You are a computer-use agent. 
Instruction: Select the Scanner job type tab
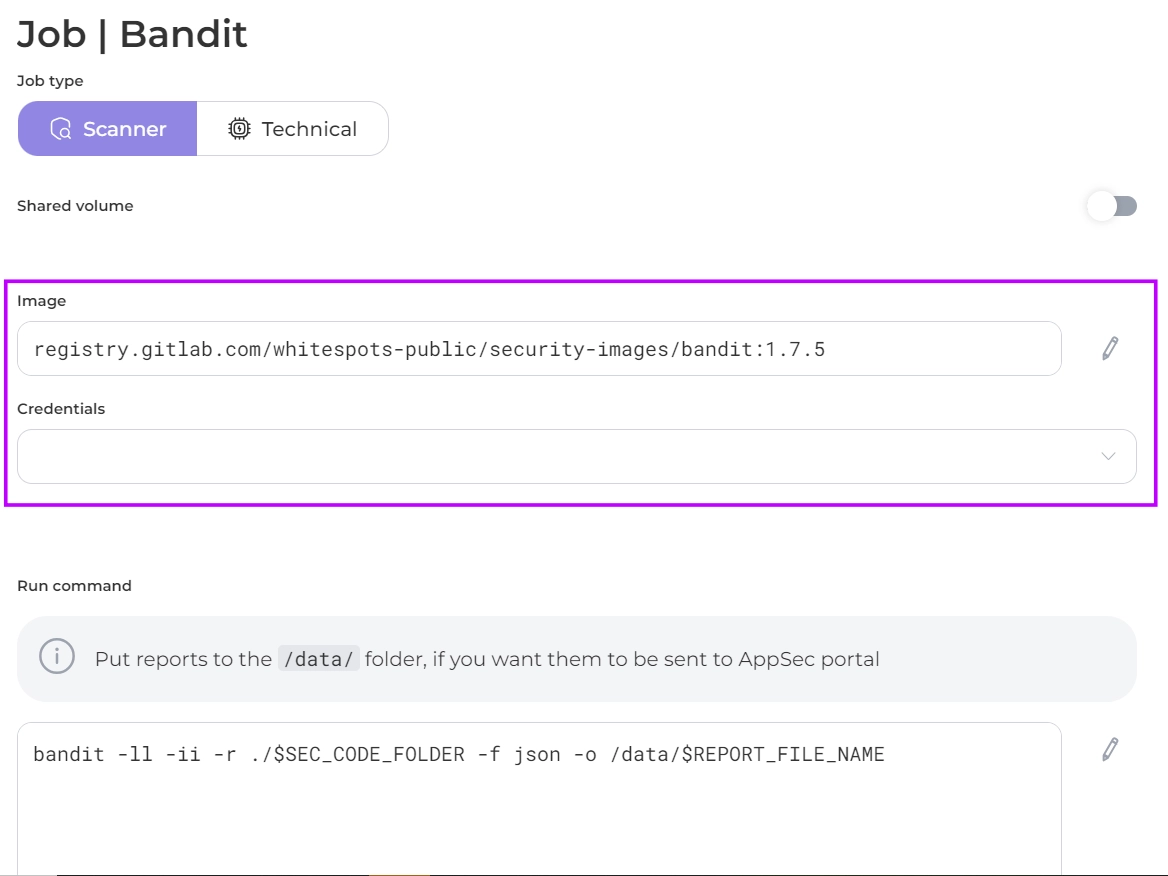click(x=108, y=129)
